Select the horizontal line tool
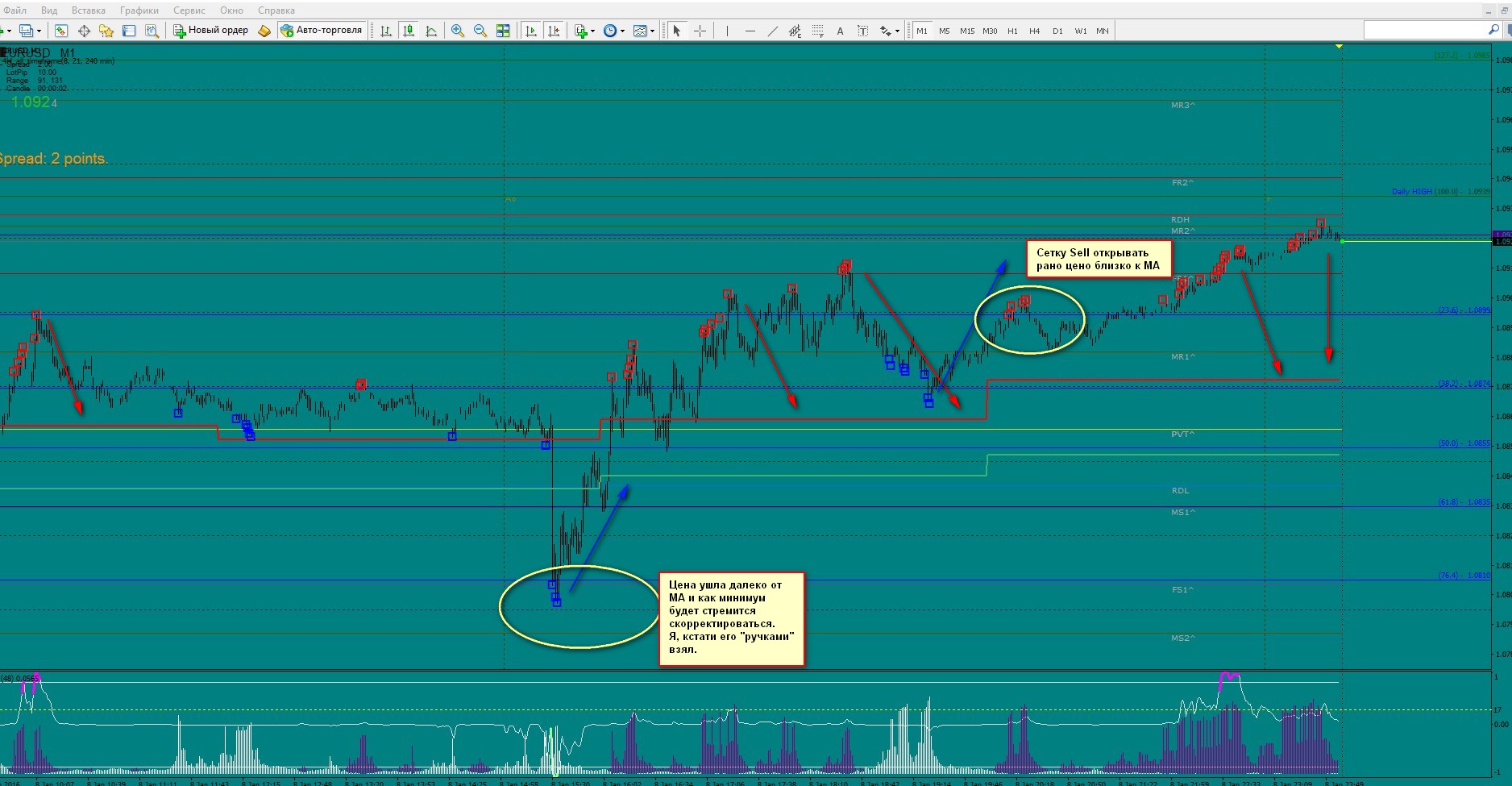The width and height of the screenshot is (1512, 786). [750, 31]
